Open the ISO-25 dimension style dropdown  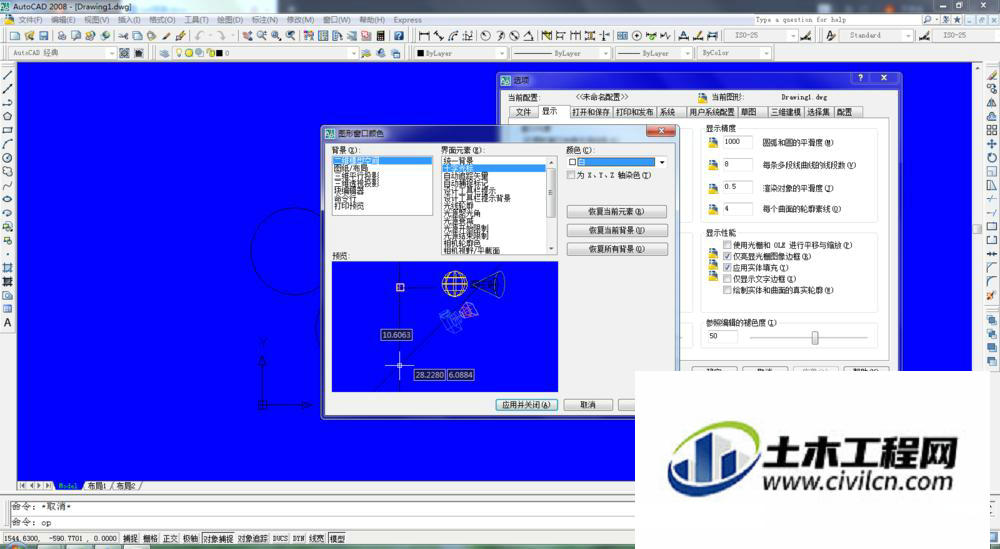[793, 36]
